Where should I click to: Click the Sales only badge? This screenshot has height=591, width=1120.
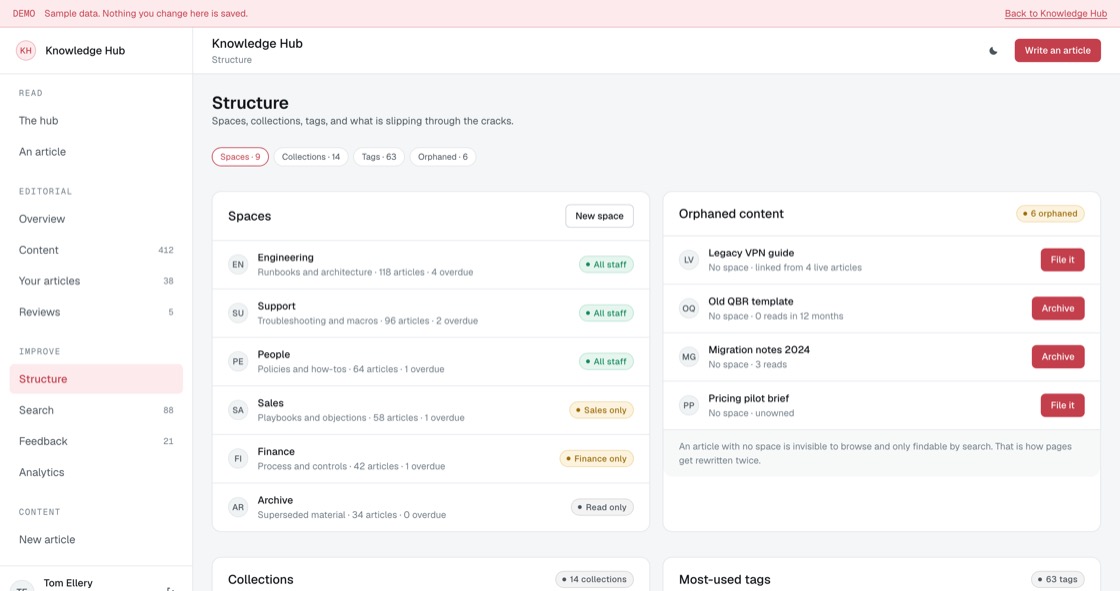[601, 410]
